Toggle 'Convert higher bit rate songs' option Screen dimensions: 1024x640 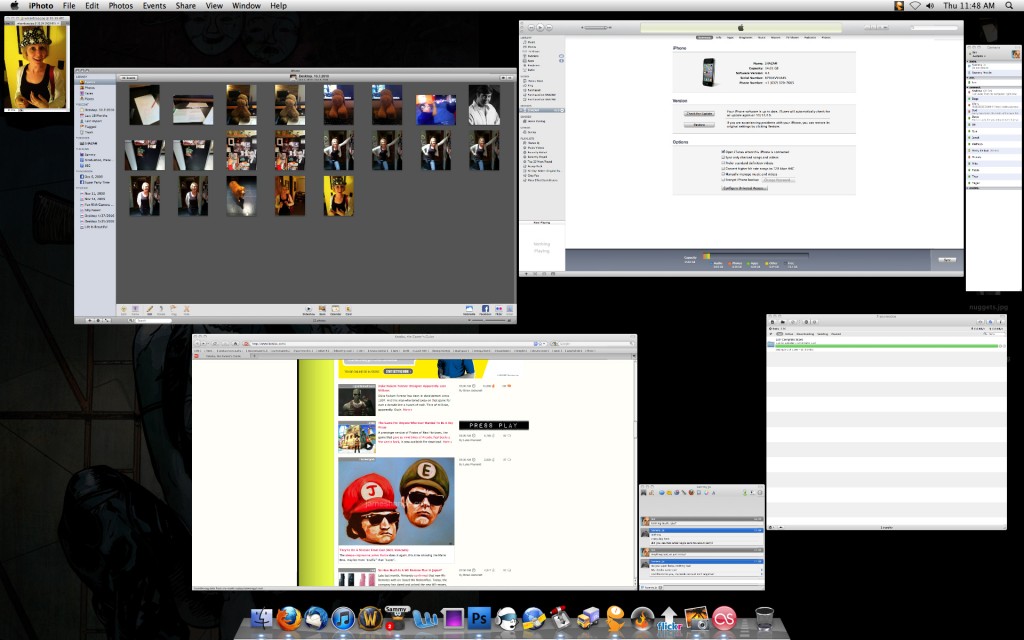[724, 168]
